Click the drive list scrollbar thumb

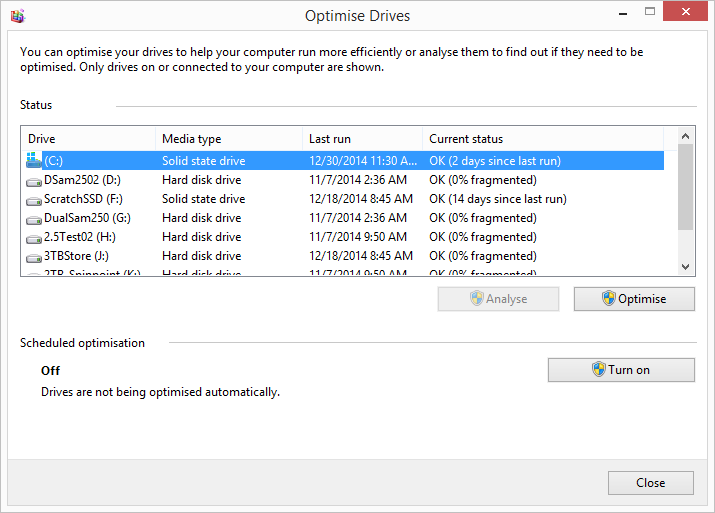click(685, 187)
